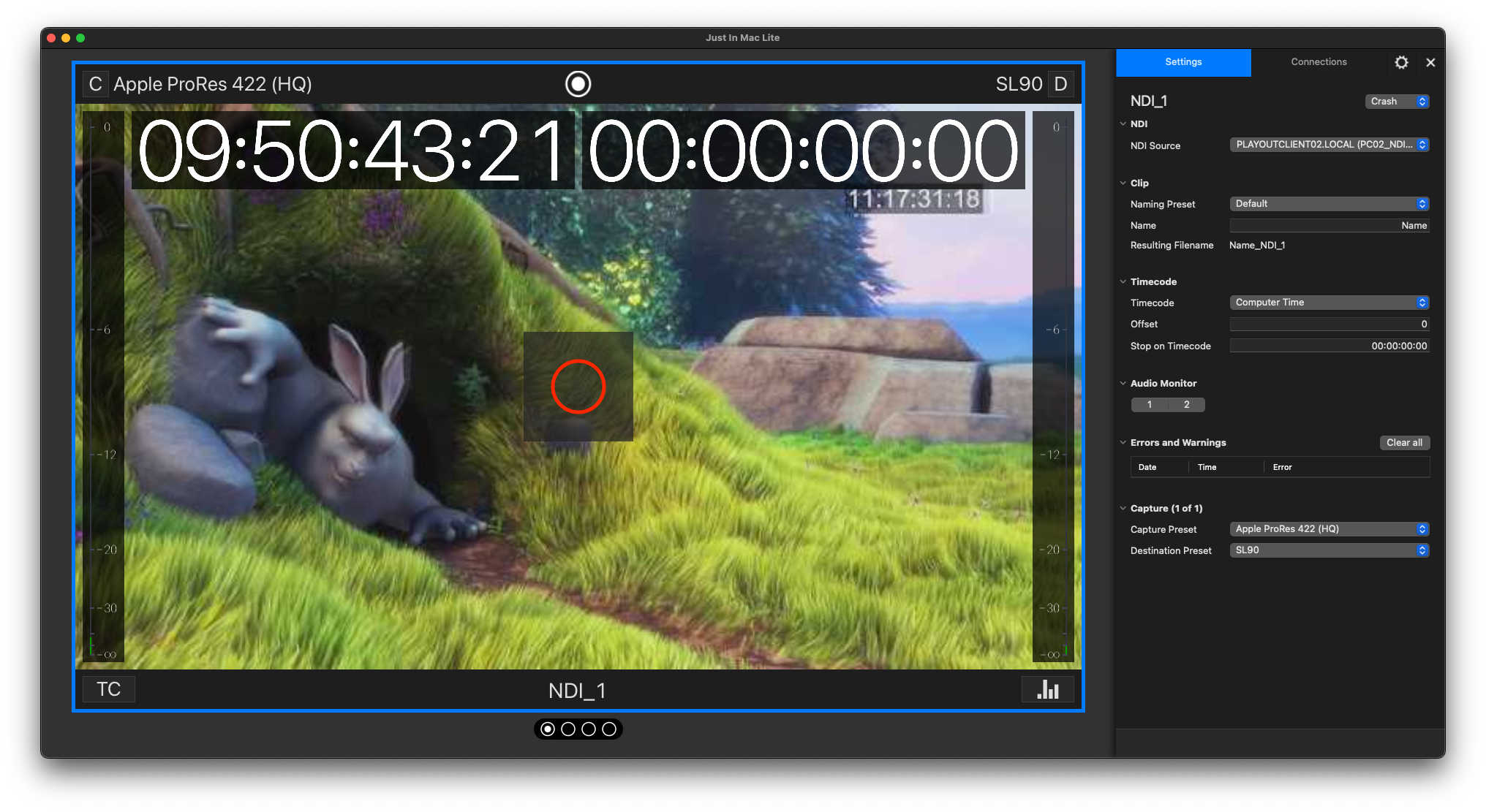Screen dimensions: 1486x812
Task: Click the D destination preset icon
Action: tap(1060, 84)
